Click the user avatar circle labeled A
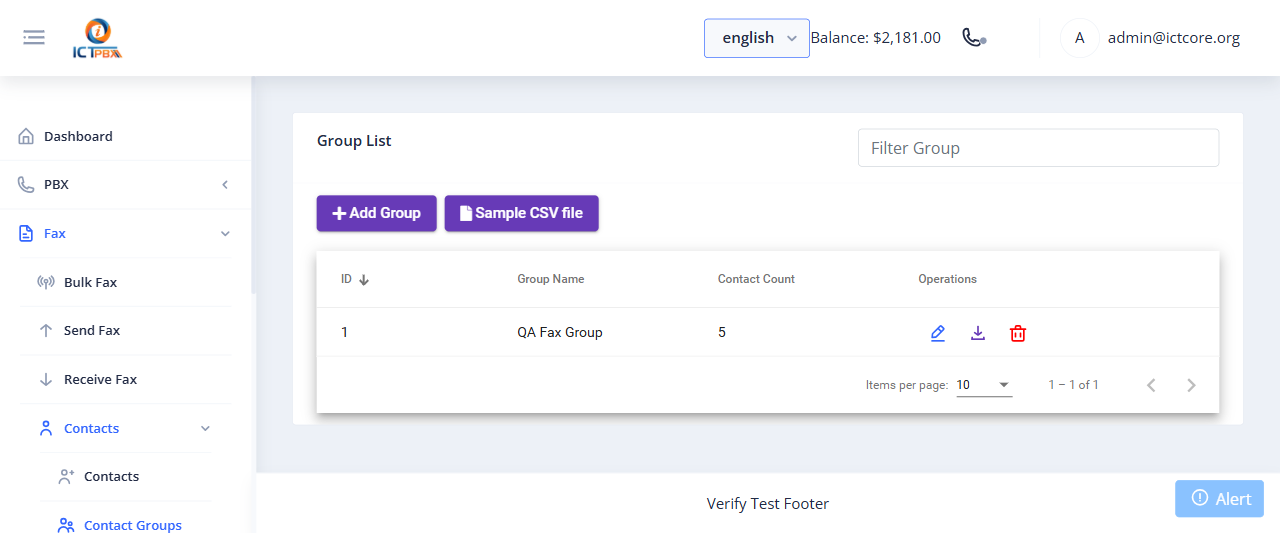1280x533 pixels. (1079, 38)
